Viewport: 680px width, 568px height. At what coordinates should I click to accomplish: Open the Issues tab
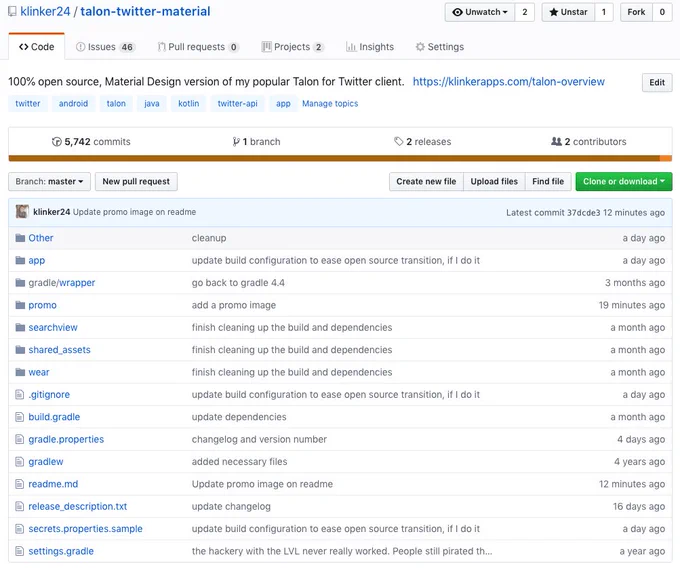point(105,47)
